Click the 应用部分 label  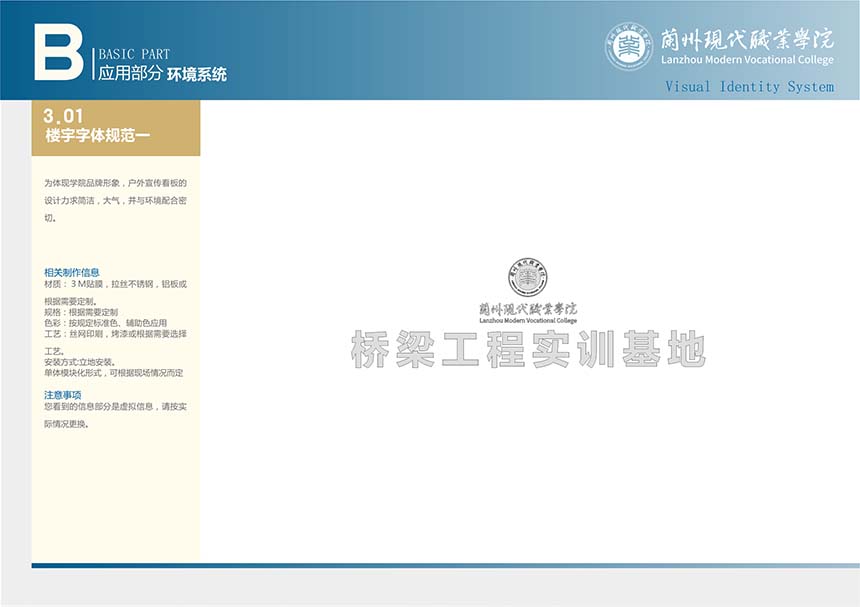129,74
